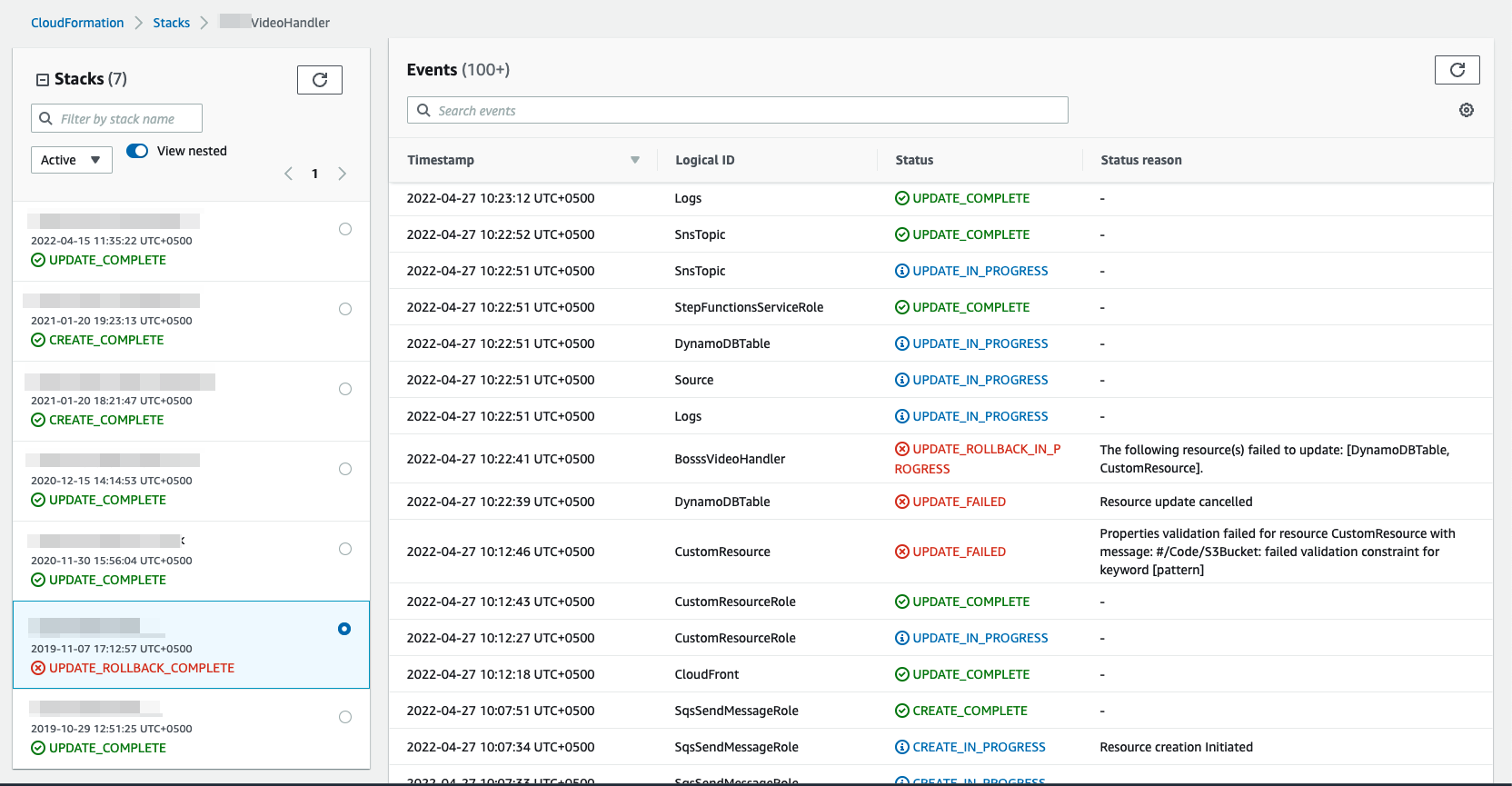Click StepFunctionsServiceRole logical ID
Image resolution: width=1512 pixels, height=786 pixels.
749,307
